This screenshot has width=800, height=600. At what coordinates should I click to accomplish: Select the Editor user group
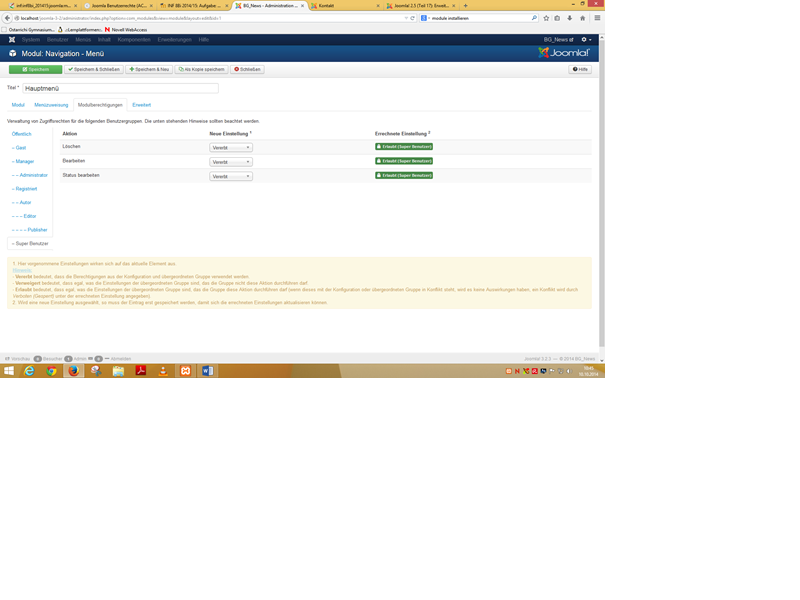pos(24,216)
